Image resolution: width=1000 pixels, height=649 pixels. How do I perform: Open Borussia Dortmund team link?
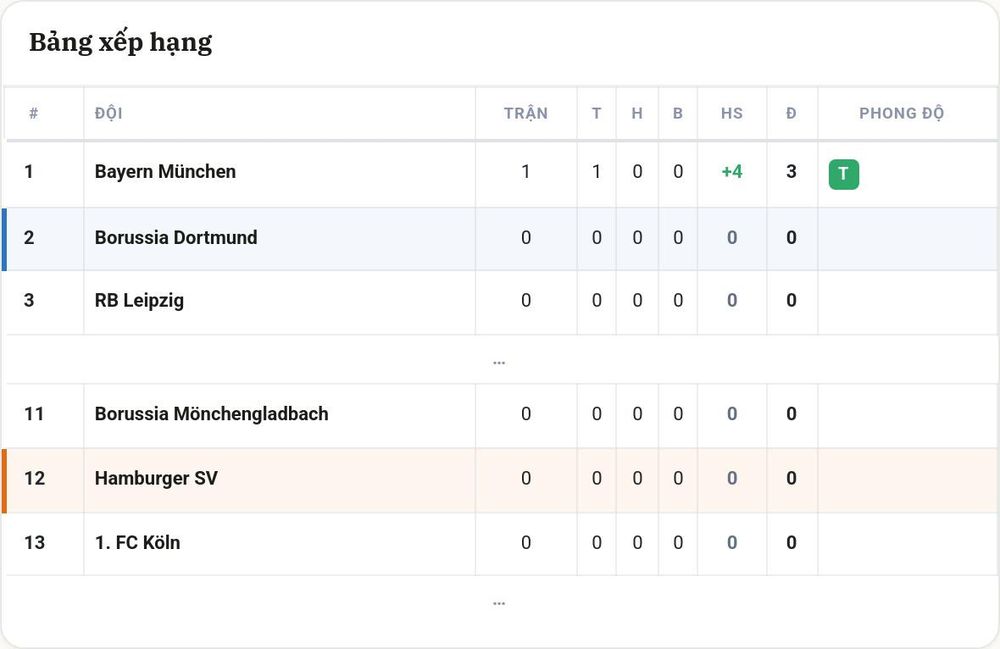(176, 237)
